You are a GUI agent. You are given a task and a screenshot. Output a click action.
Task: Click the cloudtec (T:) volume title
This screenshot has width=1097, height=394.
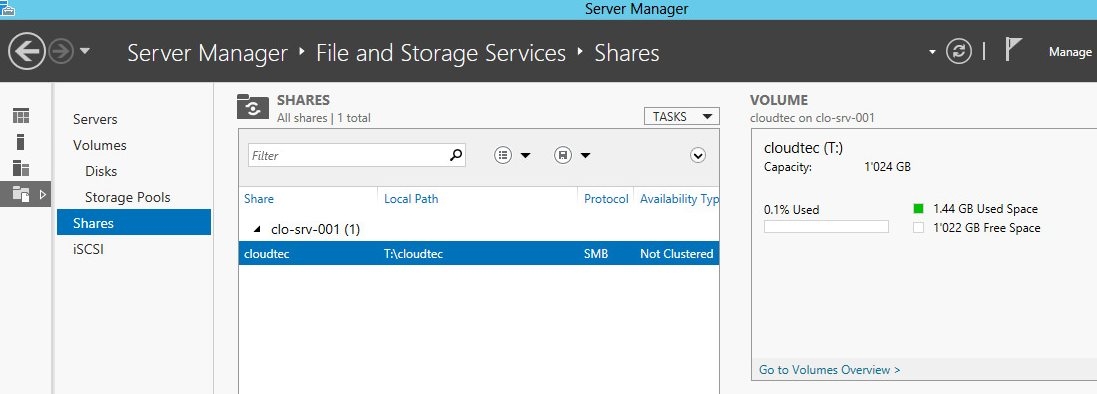click(803, 148)
